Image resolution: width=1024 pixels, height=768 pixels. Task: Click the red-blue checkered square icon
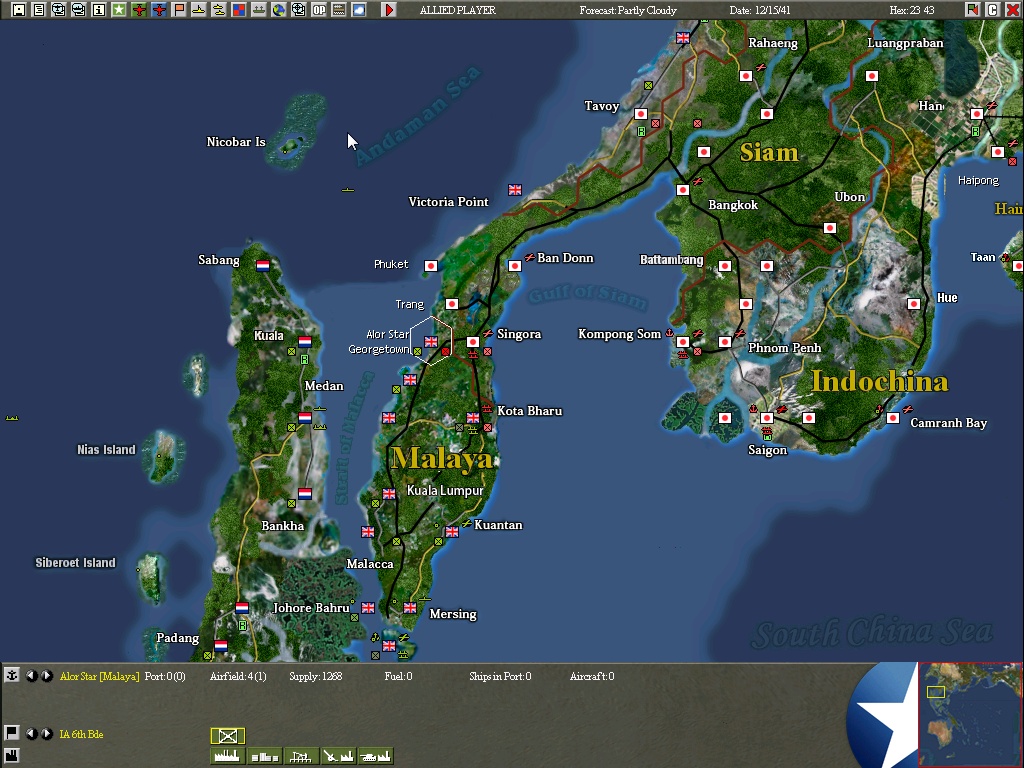pyautogui.click(x=239, y=10)
